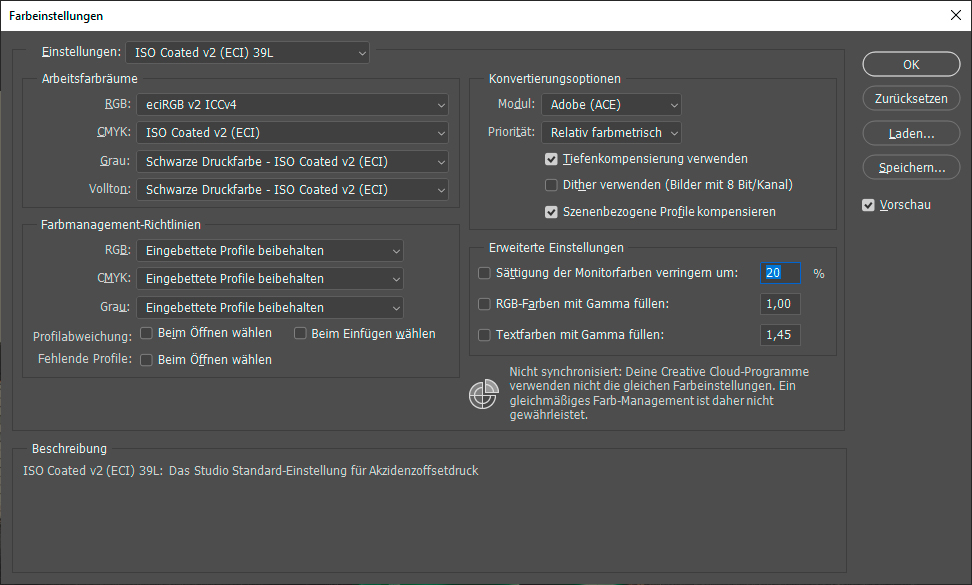Viewport: 972px width, 585px height.
Task: Click Zurücksetzen to reset the dialog
Action: [910, 98]
